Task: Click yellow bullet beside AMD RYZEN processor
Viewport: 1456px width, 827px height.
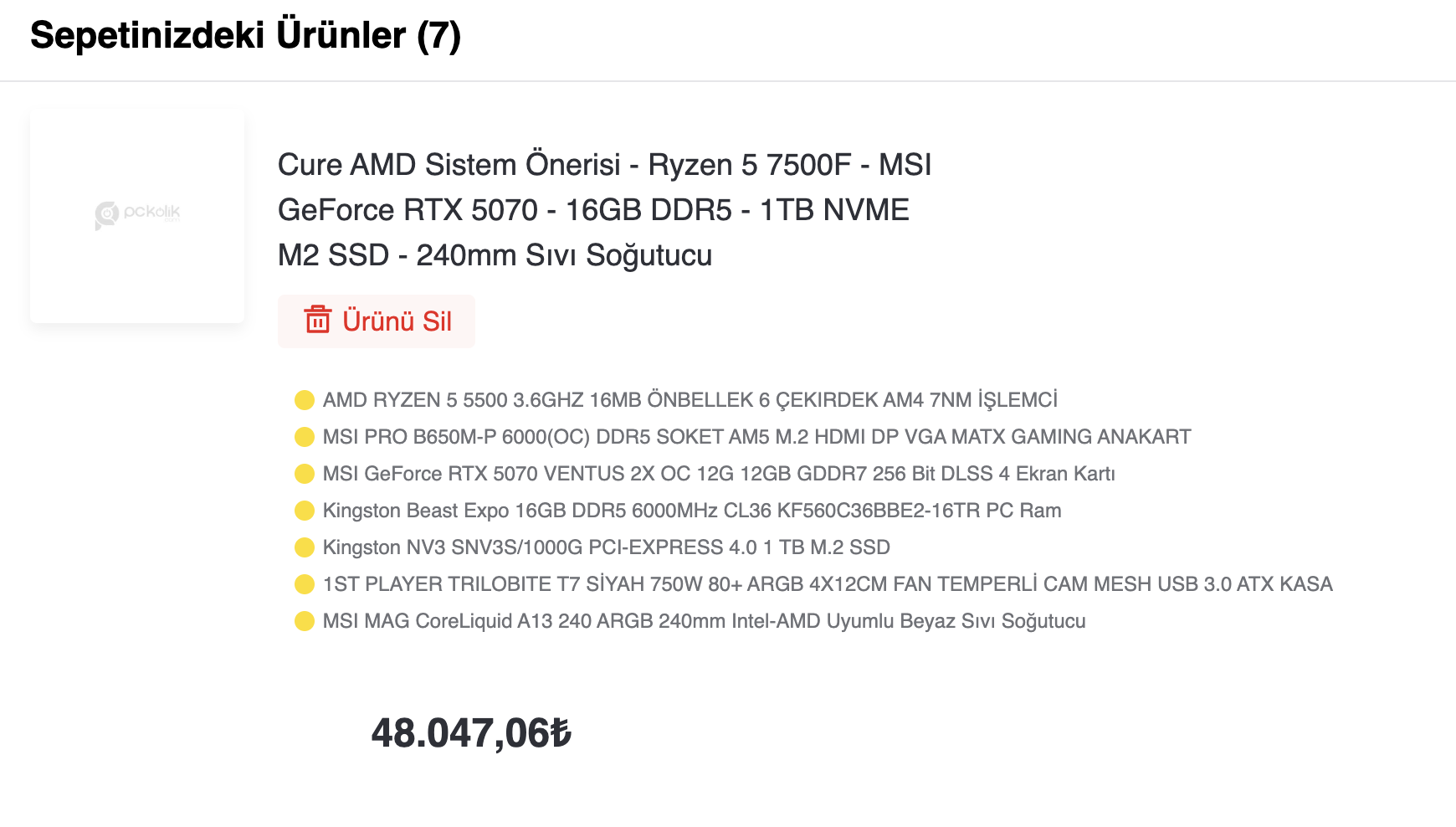Action: point(305,400)
